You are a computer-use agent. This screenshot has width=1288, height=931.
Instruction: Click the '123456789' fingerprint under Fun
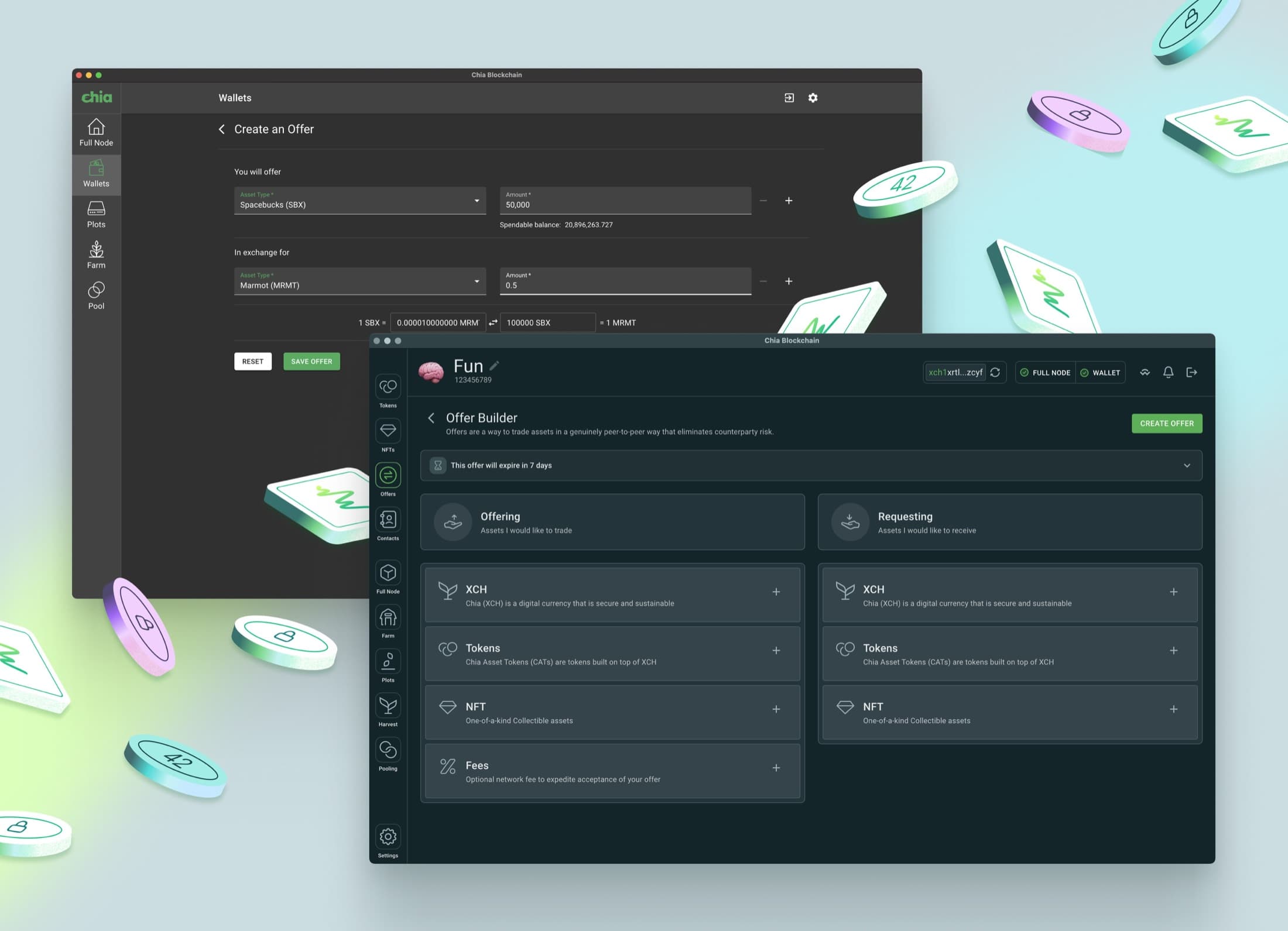pos(473,380)
